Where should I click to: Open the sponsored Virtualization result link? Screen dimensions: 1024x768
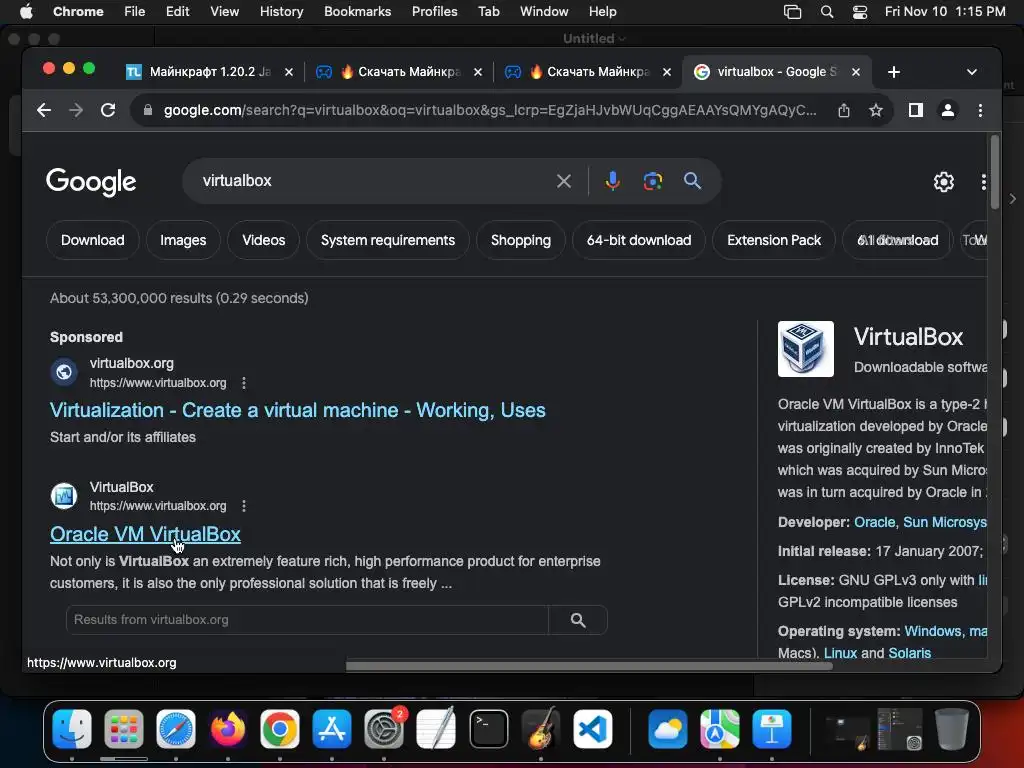pos(298,410)
